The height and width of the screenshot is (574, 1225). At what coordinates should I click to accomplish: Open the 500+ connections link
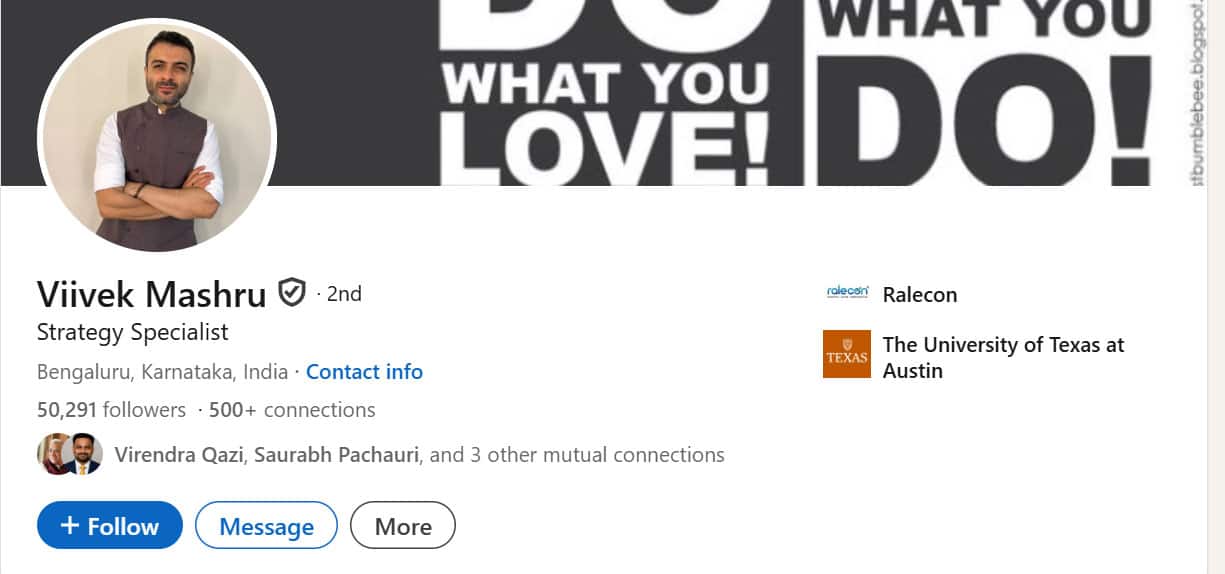[289, 410]
